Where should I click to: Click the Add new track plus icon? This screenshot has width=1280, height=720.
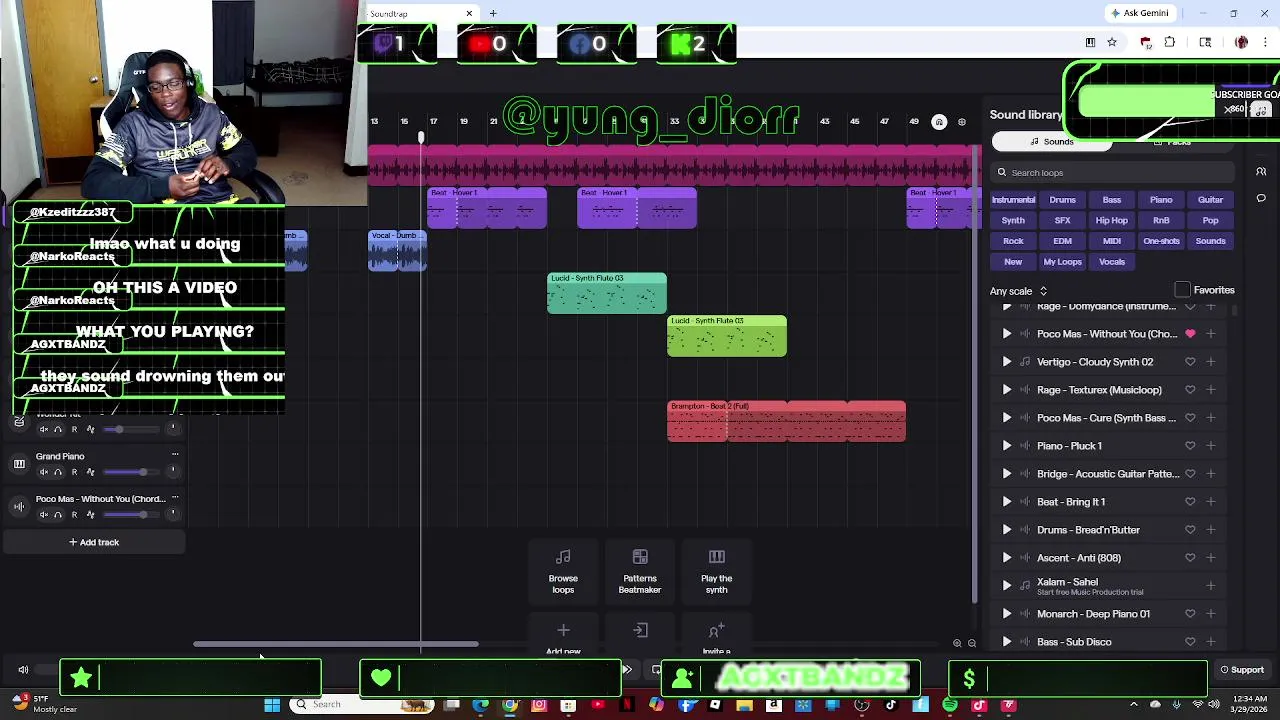click(563, 630)
